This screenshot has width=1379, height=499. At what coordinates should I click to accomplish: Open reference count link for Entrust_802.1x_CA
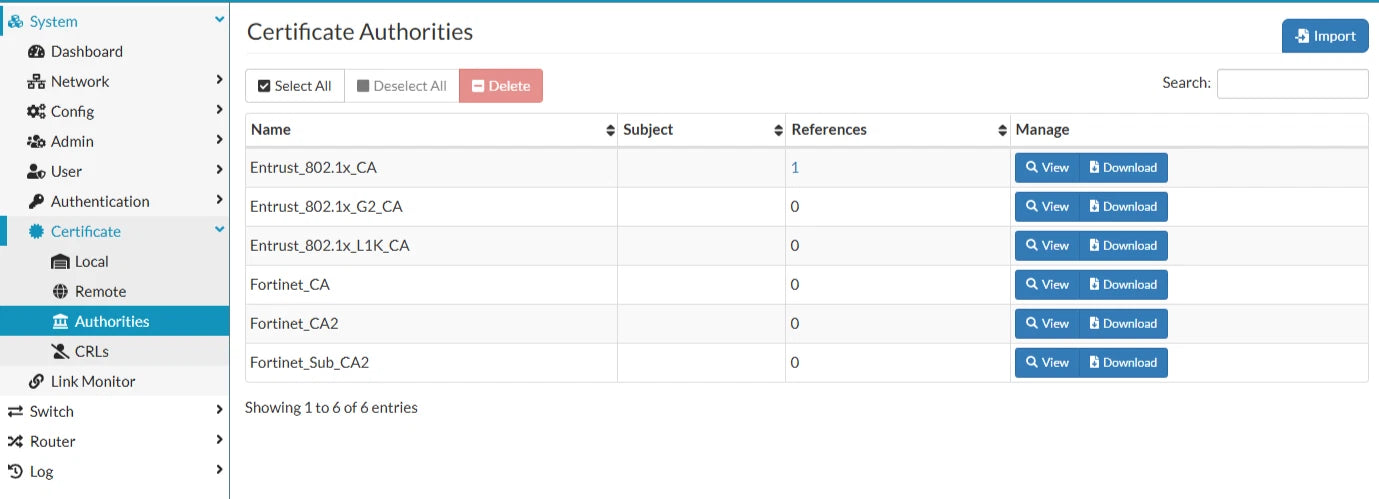(x=795, y=168)
